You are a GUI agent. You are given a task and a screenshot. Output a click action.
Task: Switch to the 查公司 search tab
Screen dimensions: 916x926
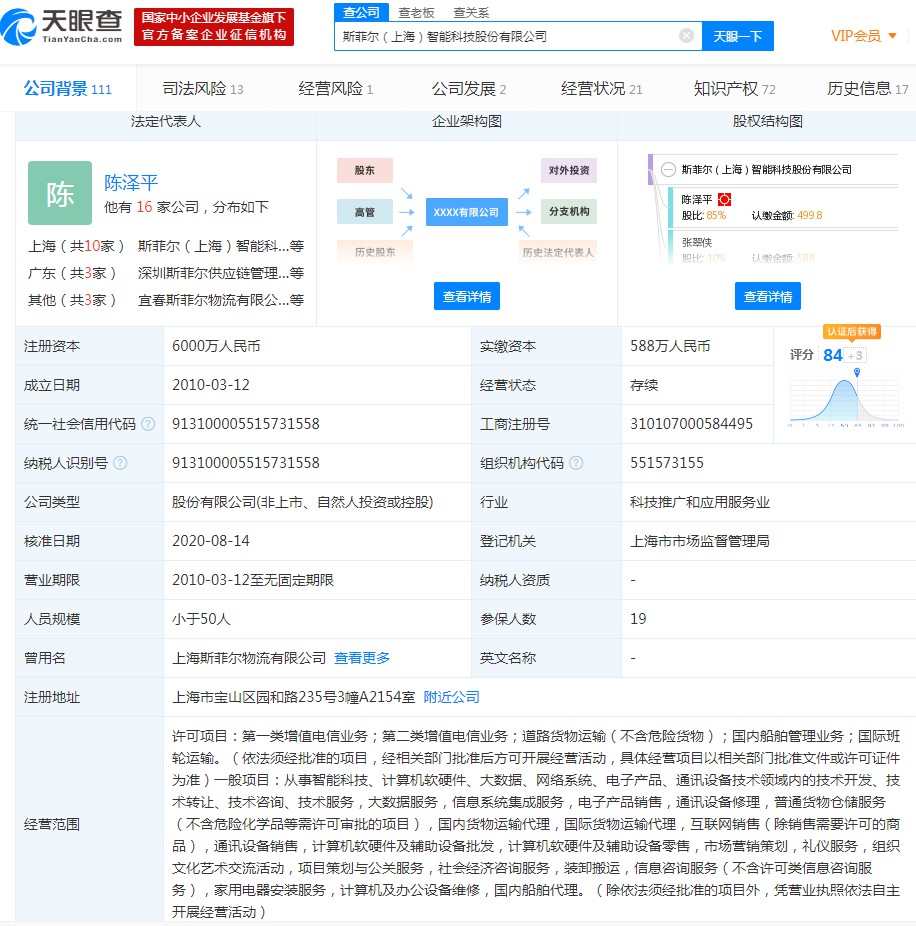[361, 12]
